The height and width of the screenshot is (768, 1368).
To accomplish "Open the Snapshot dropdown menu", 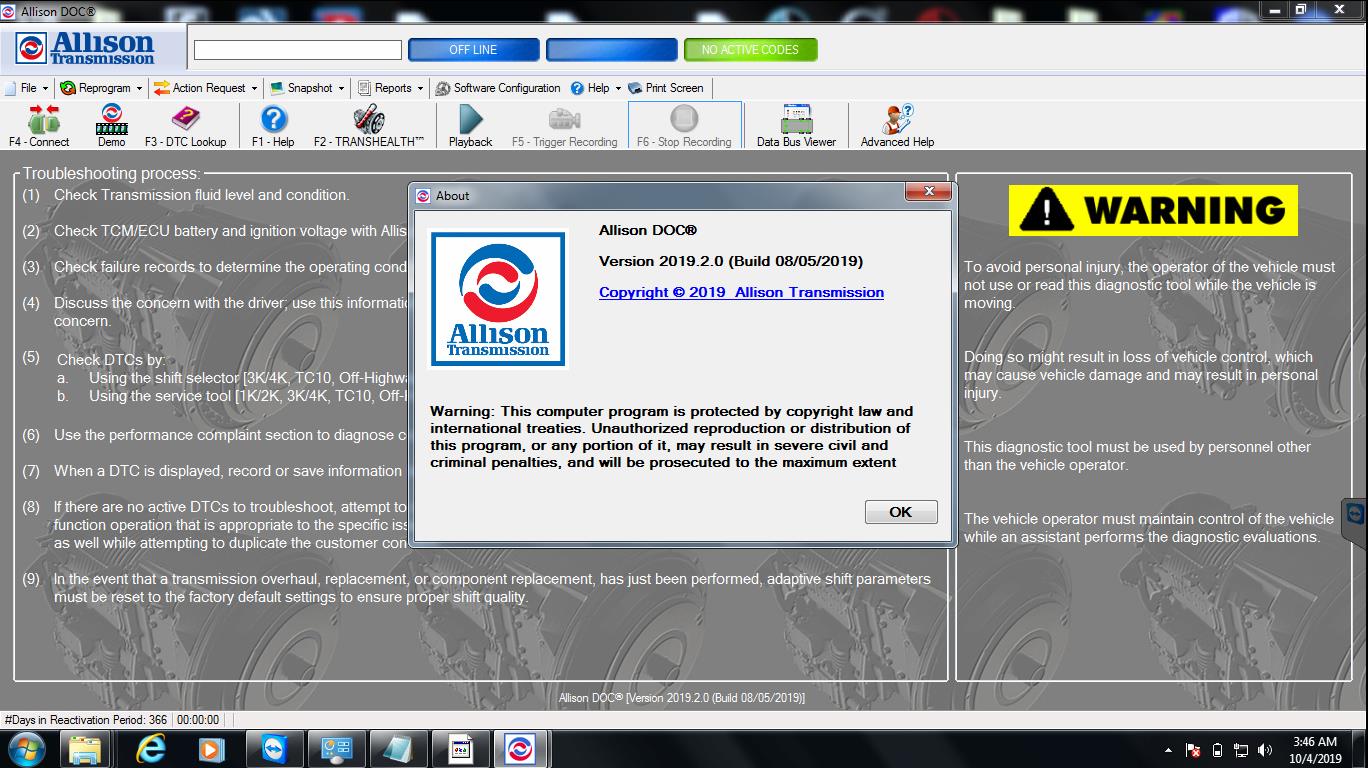I will tap(308, 88).
